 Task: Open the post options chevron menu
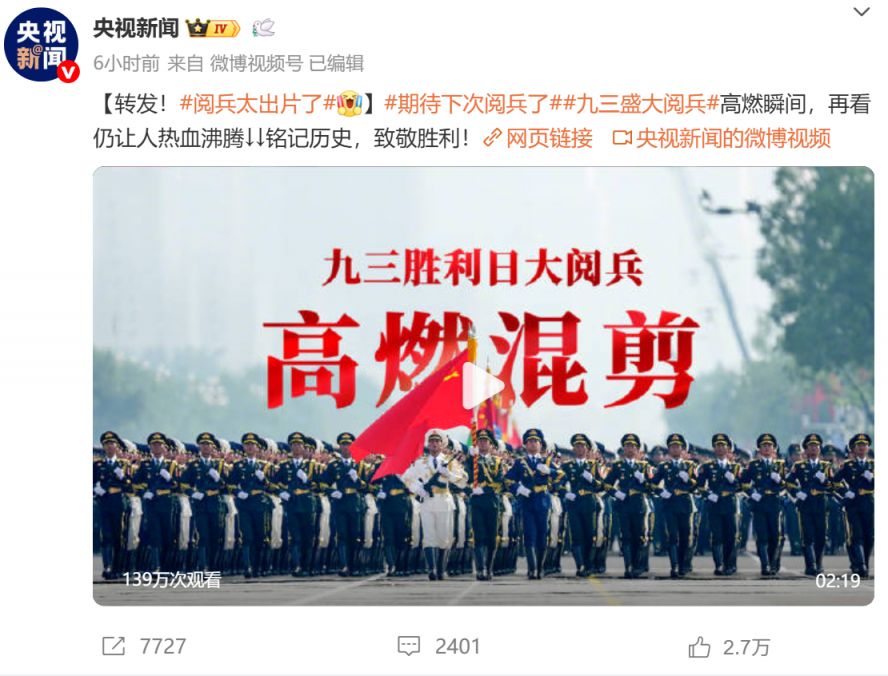(861, 11)
